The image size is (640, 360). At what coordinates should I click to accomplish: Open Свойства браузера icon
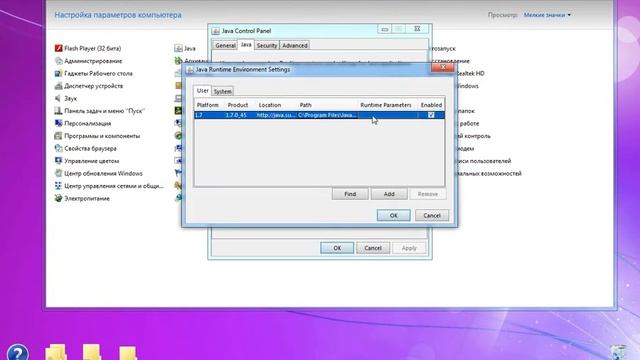coord(58,148)
